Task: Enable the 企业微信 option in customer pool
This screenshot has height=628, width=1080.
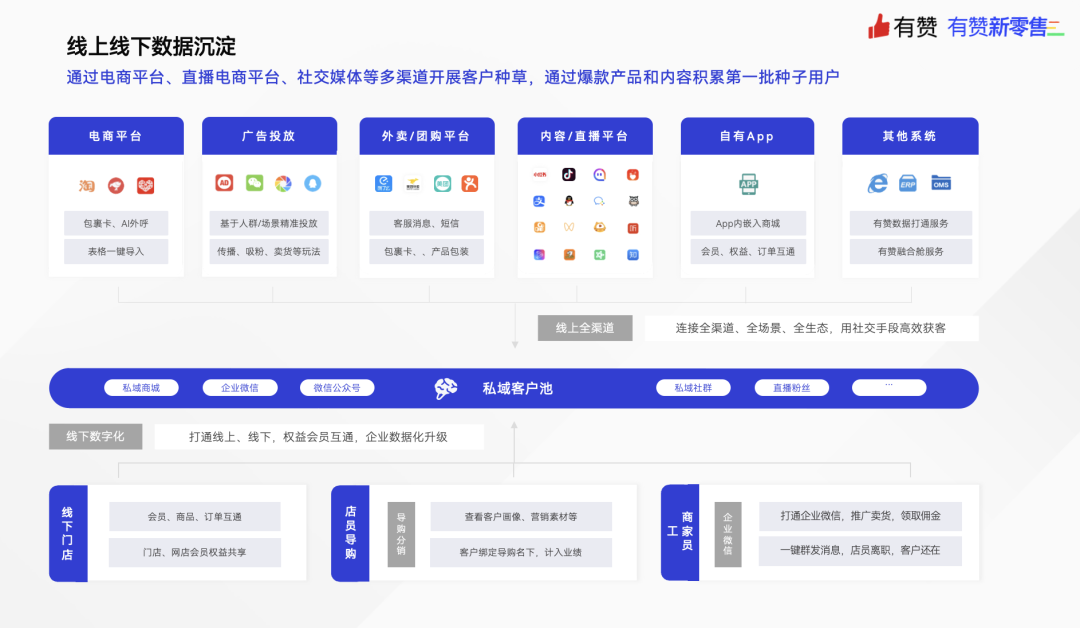Action: coord(240,388)
